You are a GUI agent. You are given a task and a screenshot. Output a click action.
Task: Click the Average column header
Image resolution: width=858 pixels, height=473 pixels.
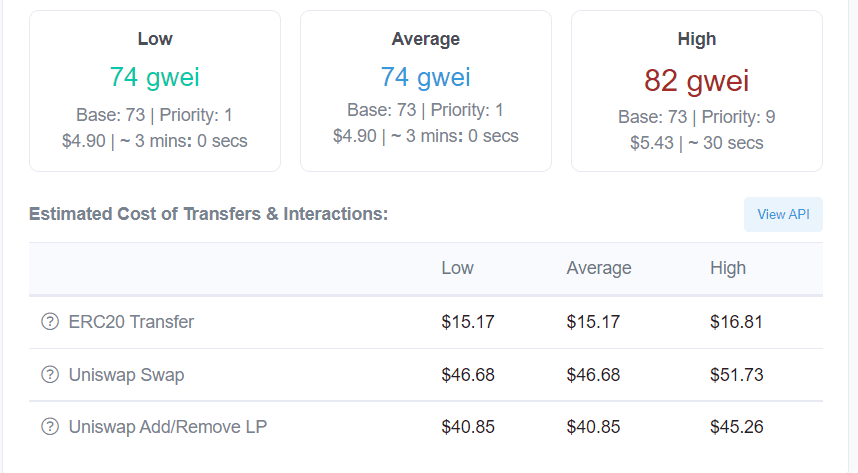tap(599, 268)
